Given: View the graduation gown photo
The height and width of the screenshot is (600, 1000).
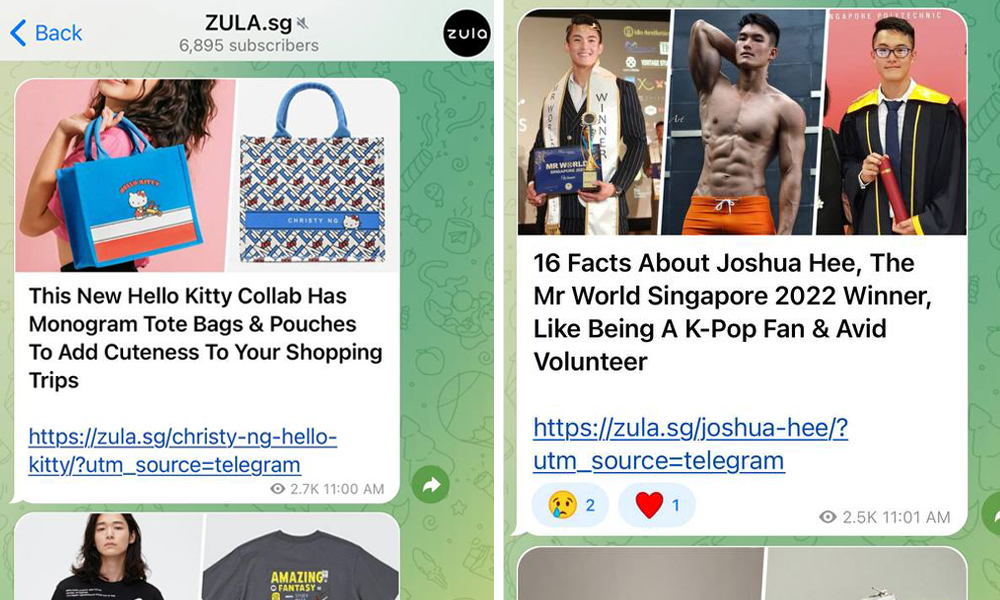Looking at the screenshot, I should click(892, 121).
